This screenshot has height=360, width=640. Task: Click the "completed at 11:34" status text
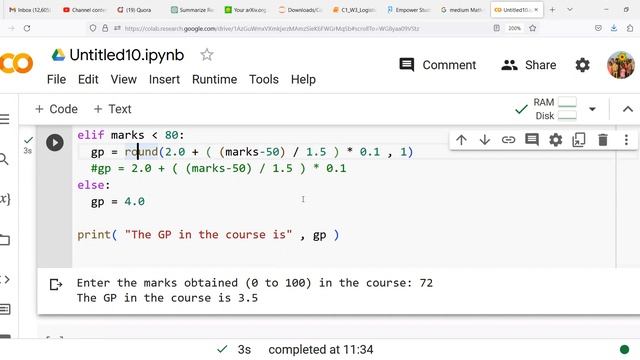point(321,350)
